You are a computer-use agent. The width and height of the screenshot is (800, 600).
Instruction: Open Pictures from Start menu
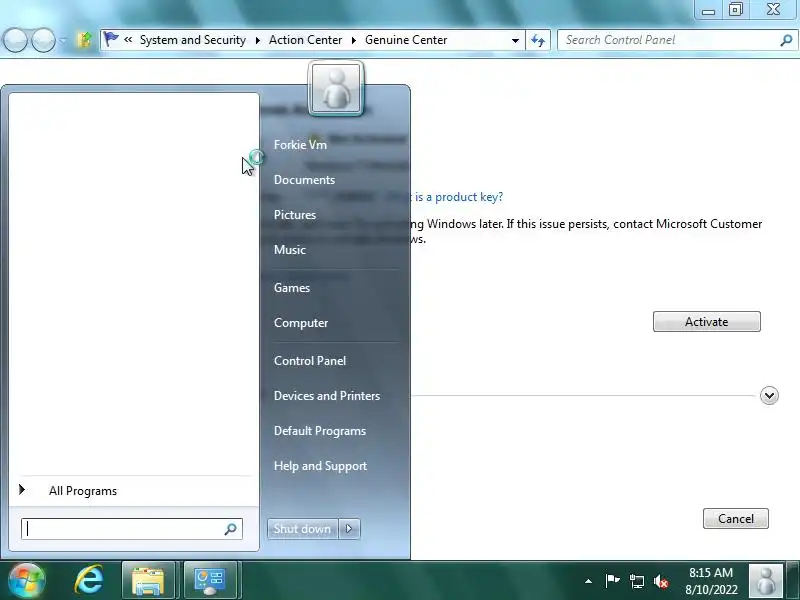pos(295,215)
